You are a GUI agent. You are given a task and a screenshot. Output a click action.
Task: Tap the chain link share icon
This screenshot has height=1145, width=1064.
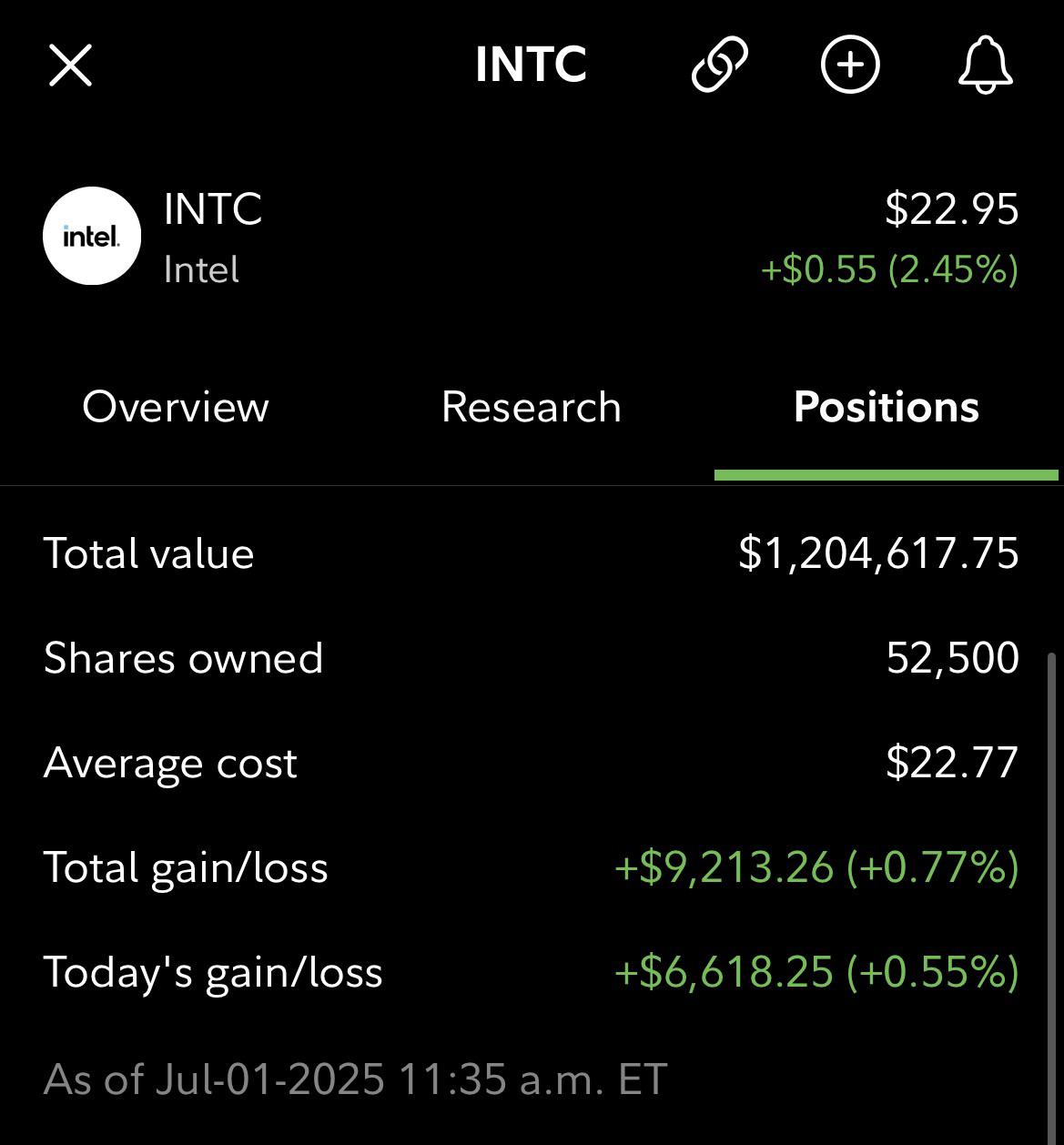click(x=719, y=65)
